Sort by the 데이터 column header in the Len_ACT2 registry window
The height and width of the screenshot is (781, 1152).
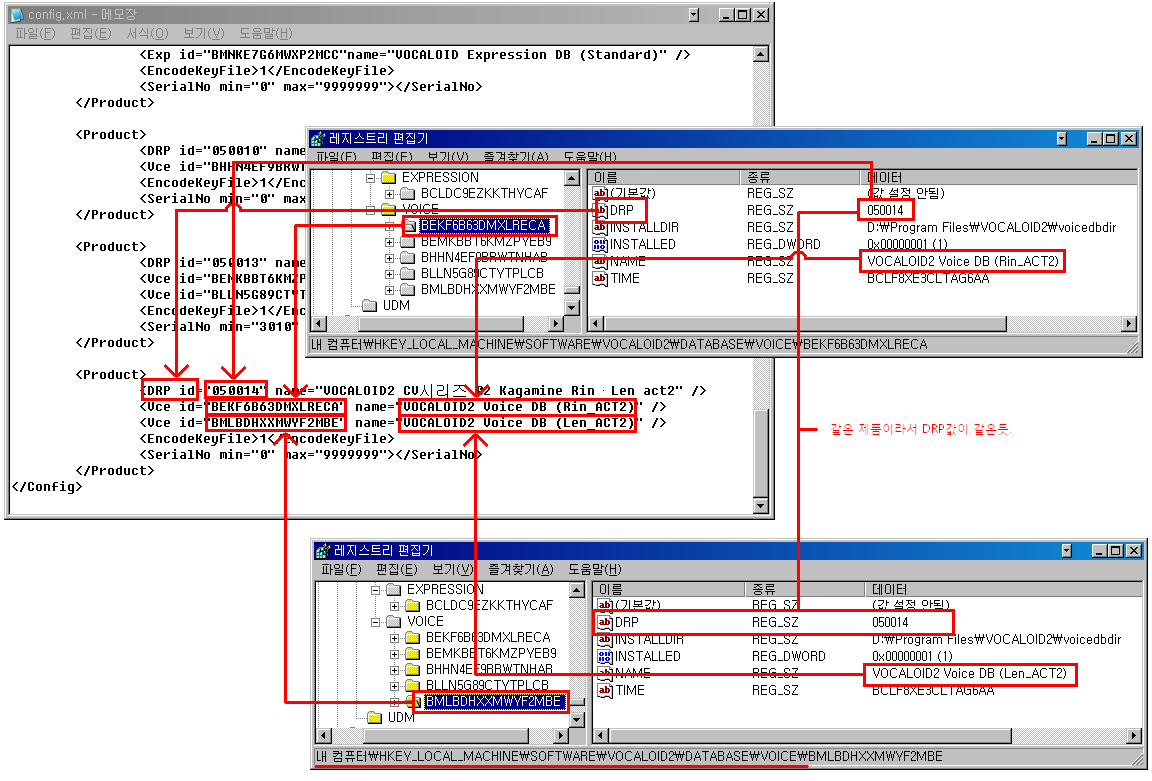pyautogui.click(x=1004, y=589)
